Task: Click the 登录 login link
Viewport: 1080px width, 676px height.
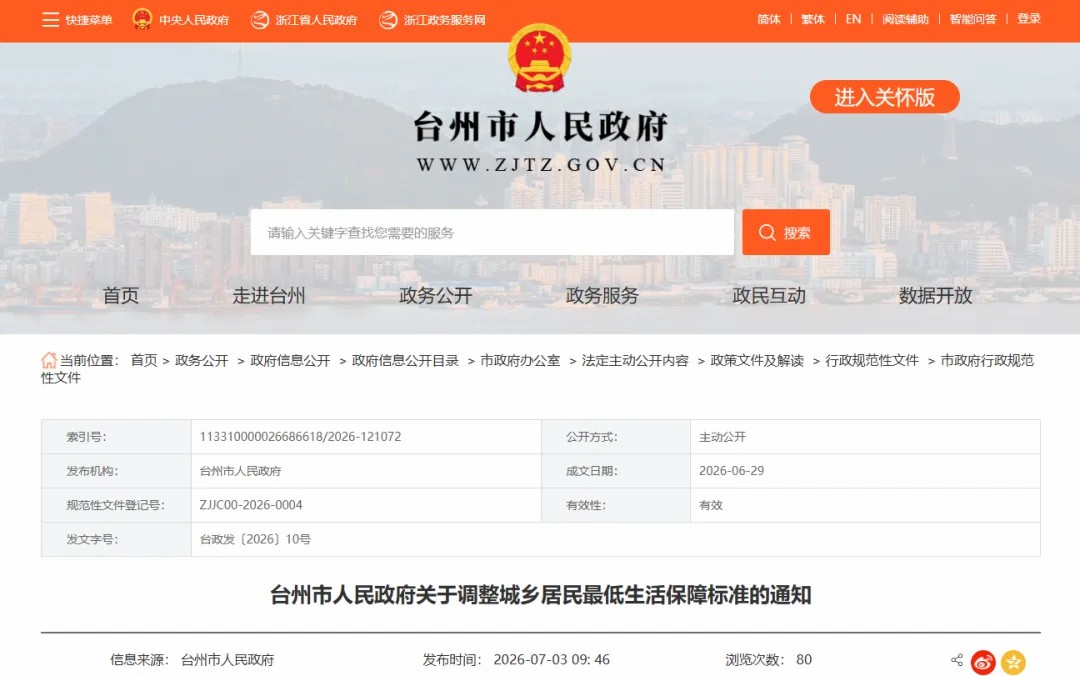Action: [1029, 19]
